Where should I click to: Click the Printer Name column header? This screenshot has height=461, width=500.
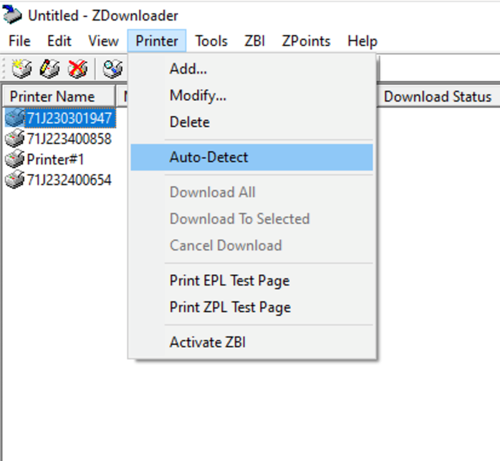[59, 97]
